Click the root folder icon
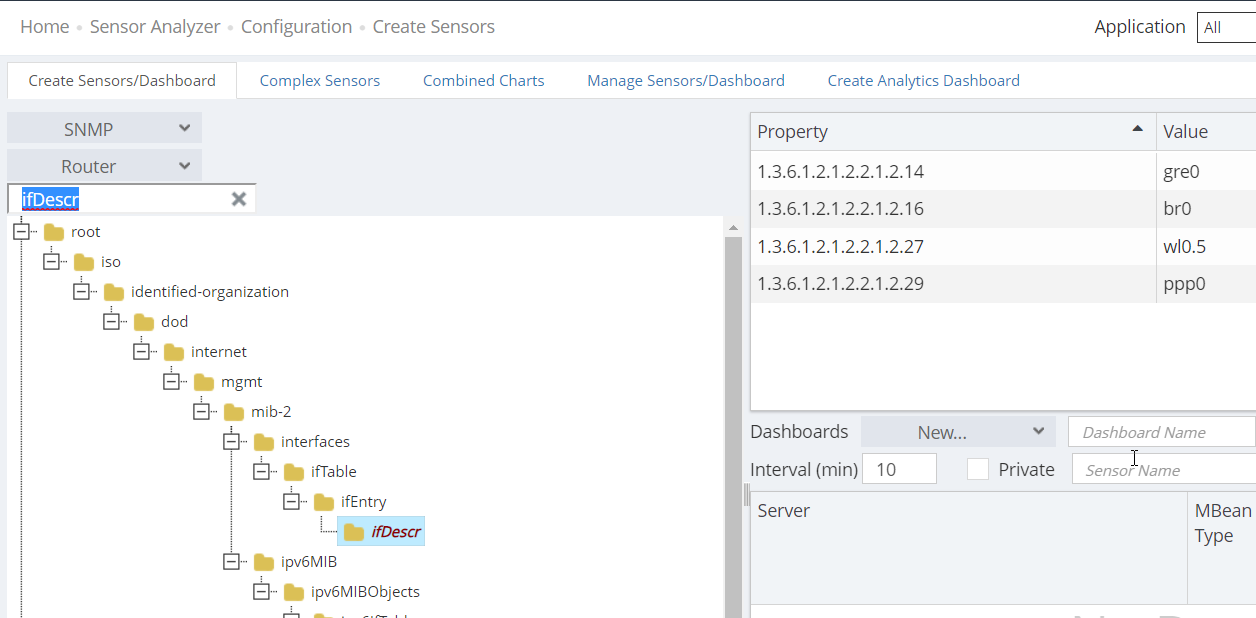Image resolution: width=1256 pixels, height=618 pixels. pos(54,232)
